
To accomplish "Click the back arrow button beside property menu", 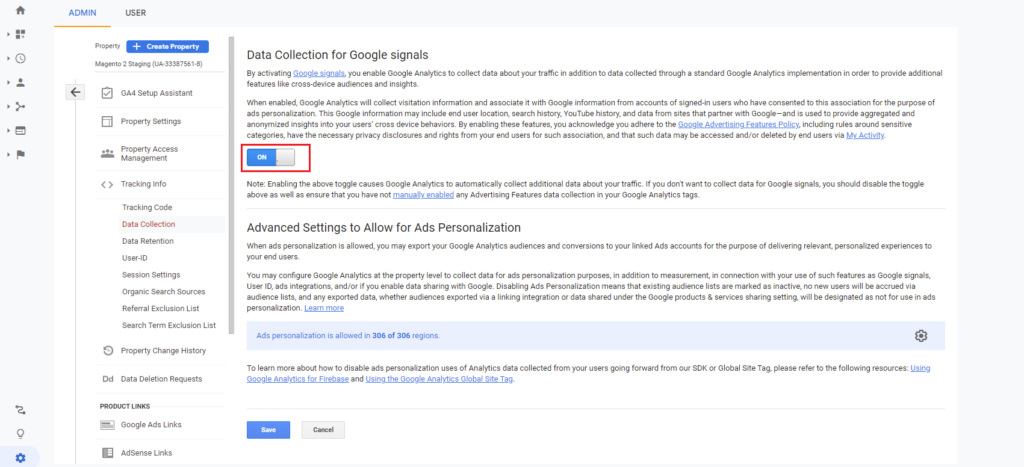I will pyautogui.click(x=75, y=92).
